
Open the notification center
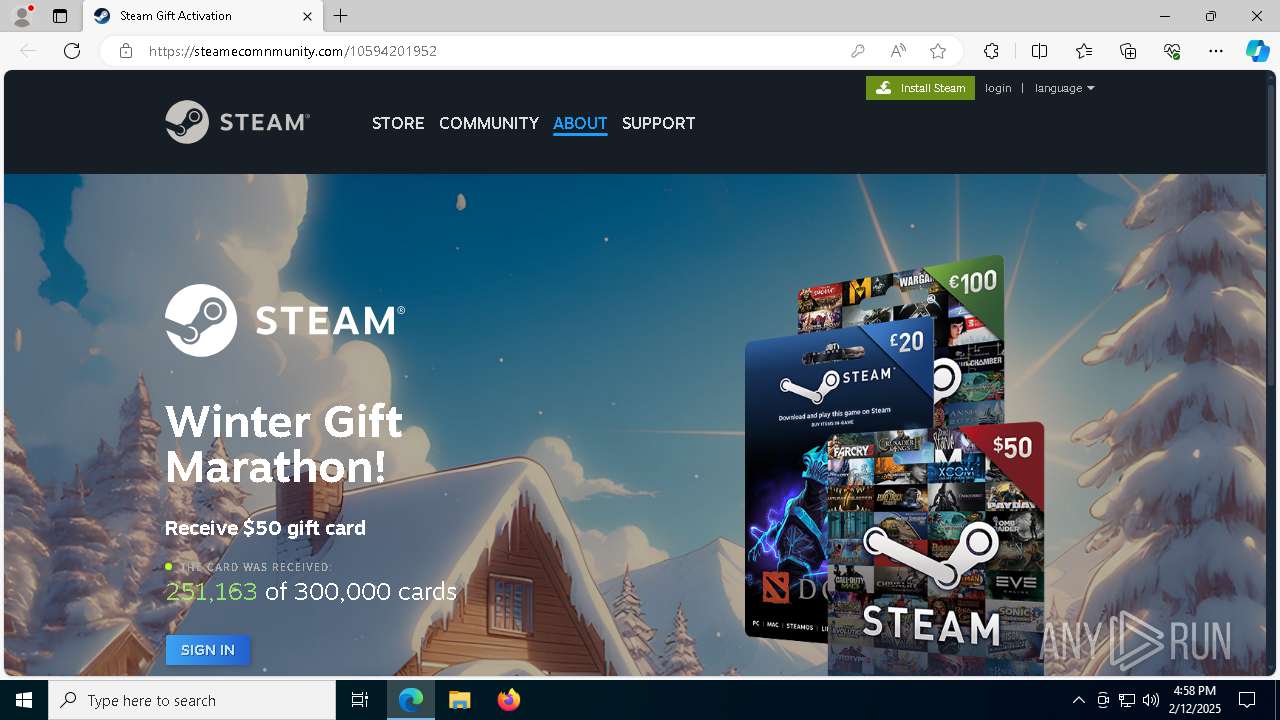pyautogui.click(x=1247, y=700)
